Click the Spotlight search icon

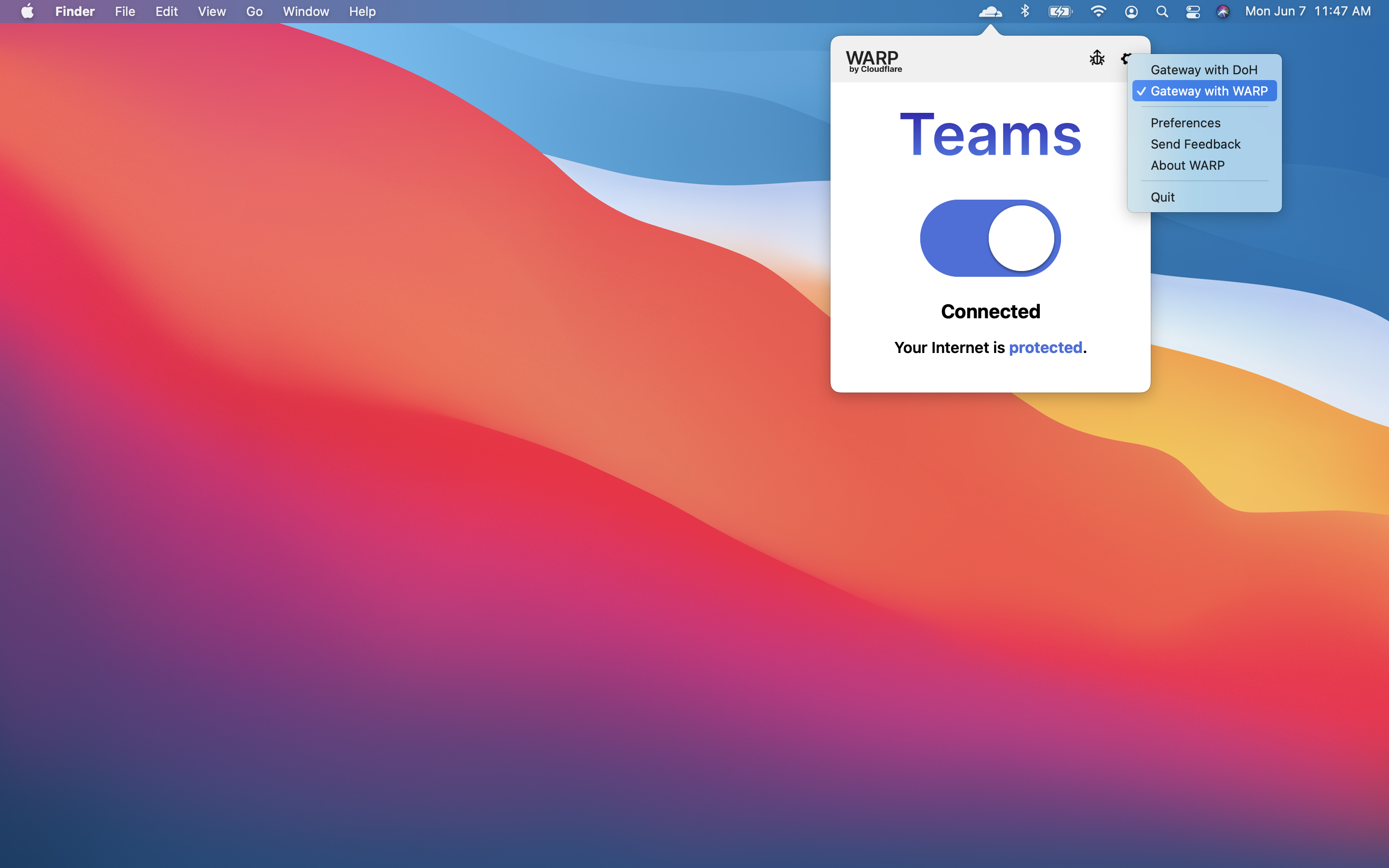pyautogui.click(x=1162, y=11)
